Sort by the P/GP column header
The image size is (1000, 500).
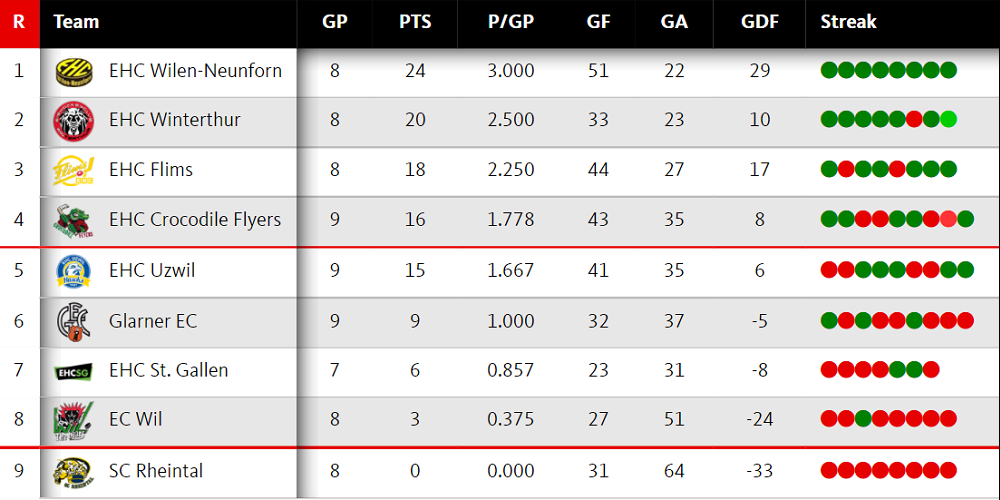tap(511, 22)
